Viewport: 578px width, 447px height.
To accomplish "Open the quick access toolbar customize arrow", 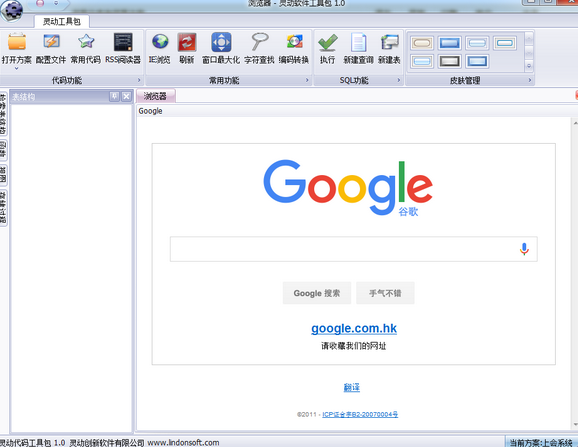I will (56, 3).
